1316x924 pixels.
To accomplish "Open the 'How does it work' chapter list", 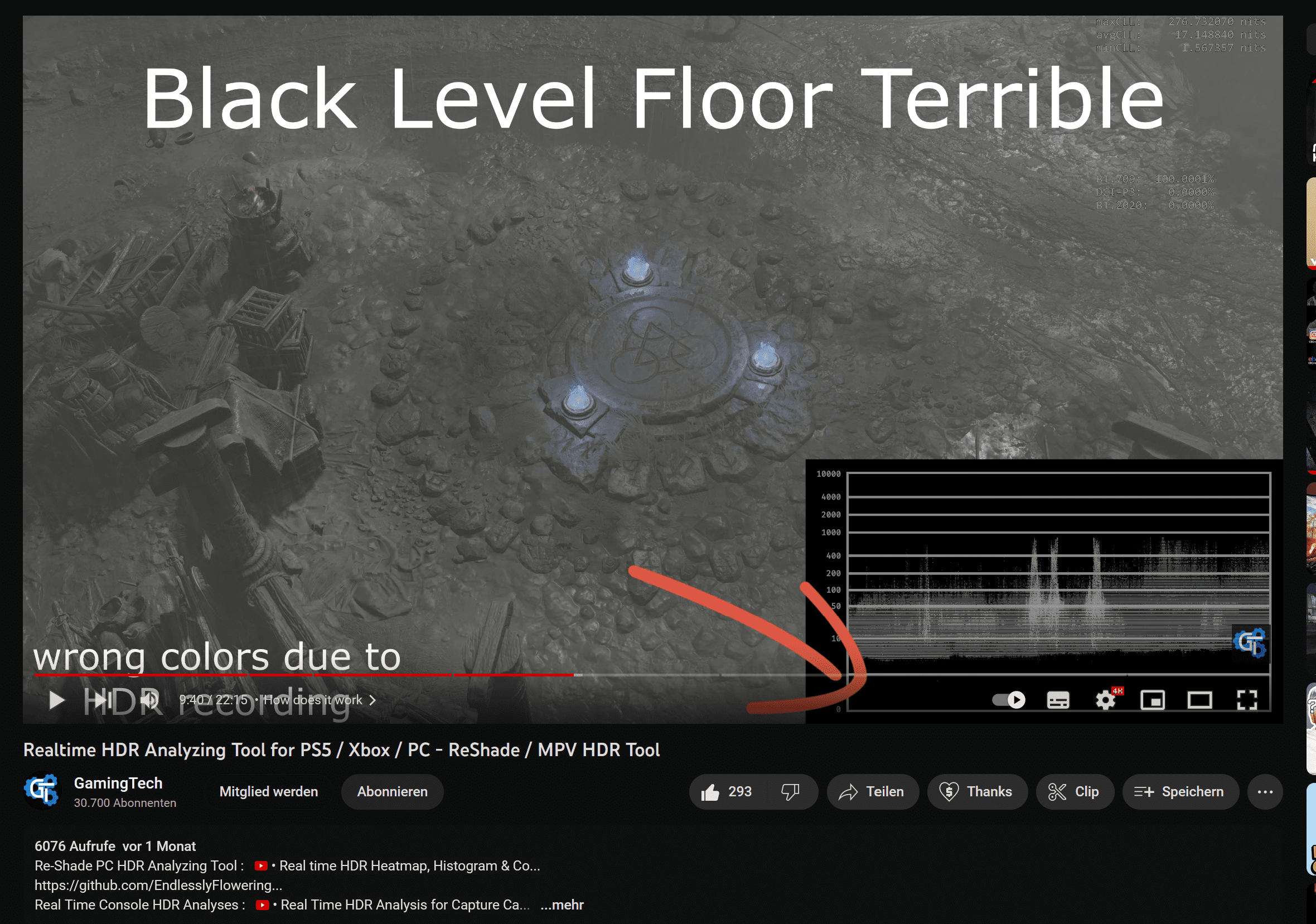I will coord(320,700).
